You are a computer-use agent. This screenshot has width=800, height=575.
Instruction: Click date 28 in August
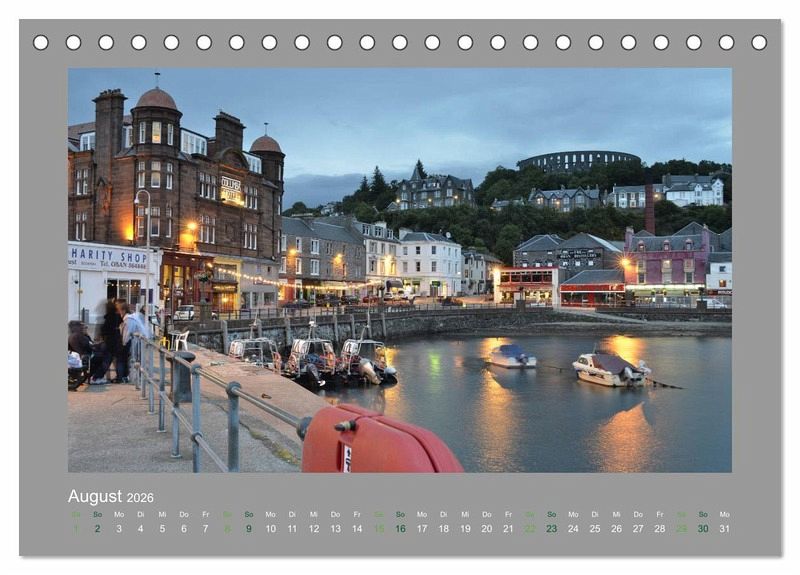(x=660, y=529)
